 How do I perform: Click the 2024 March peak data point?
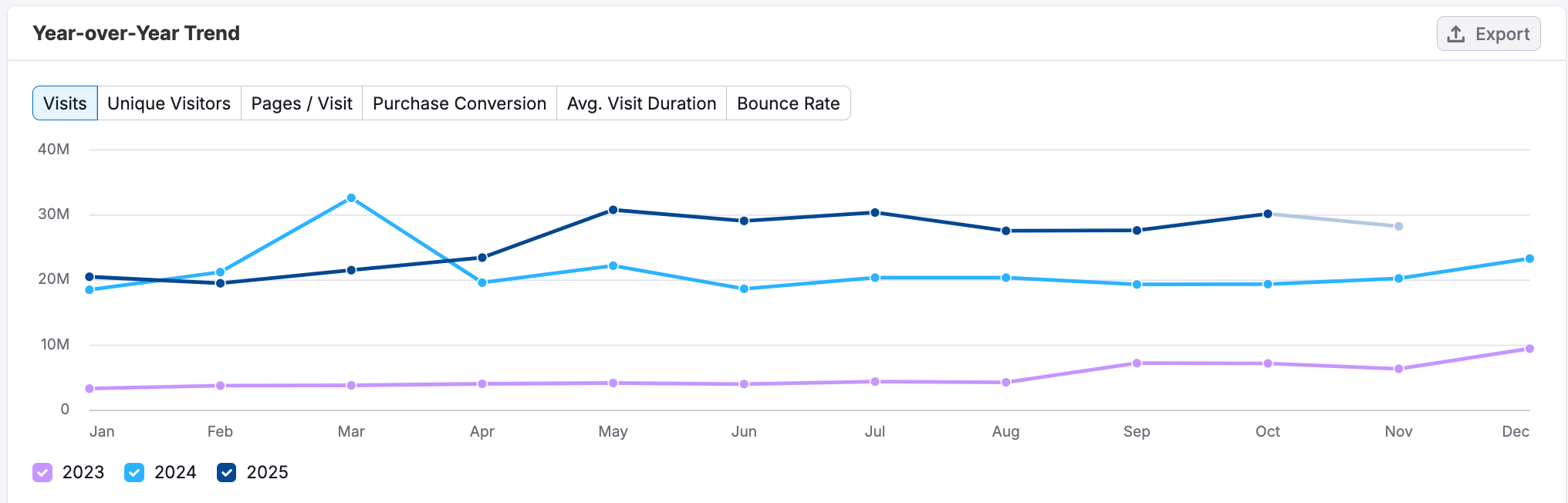pyautogui.click(x=351, y=198)
